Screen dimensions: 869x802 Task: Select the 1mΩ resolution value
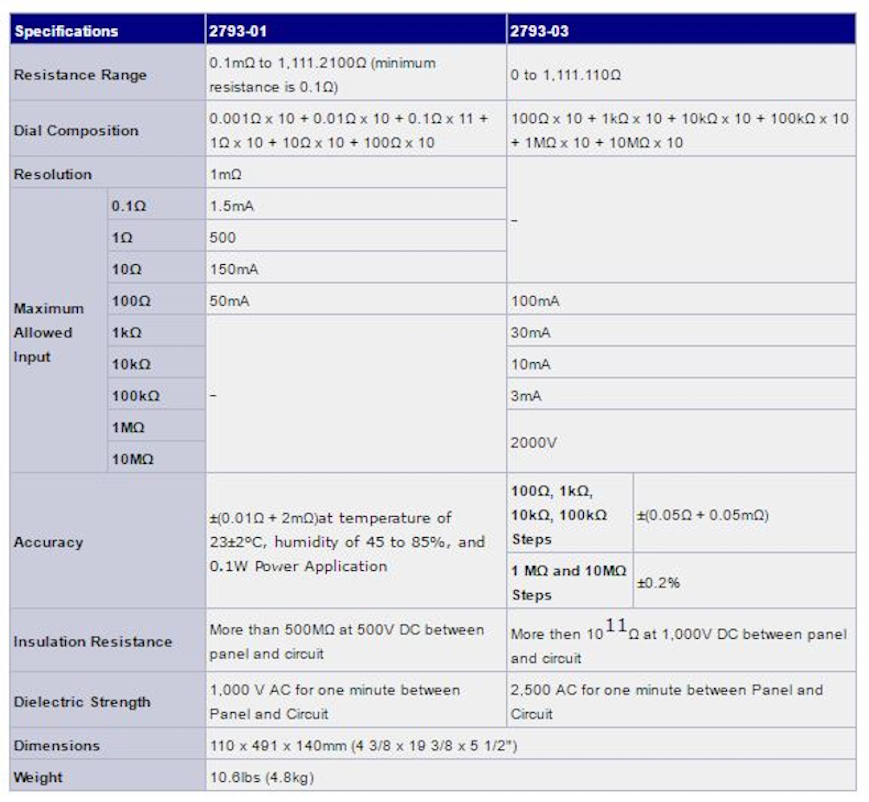226,174
